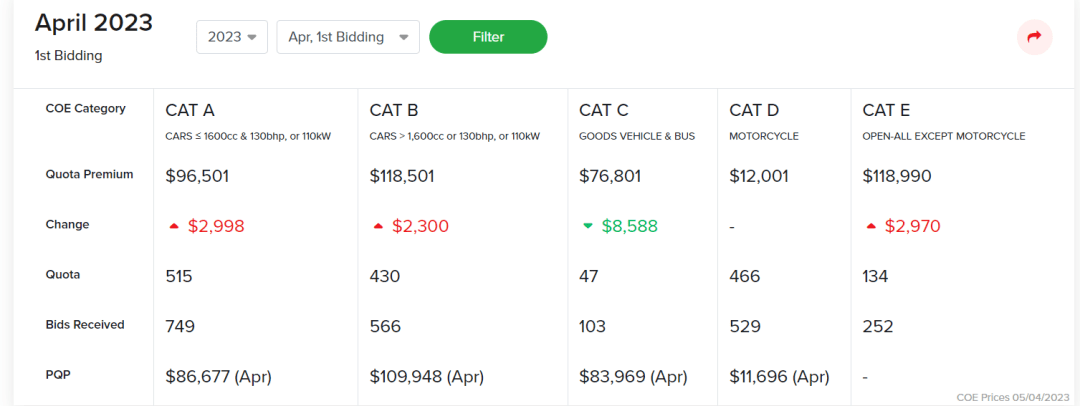Click the April 2023 title

coord(94,23)
